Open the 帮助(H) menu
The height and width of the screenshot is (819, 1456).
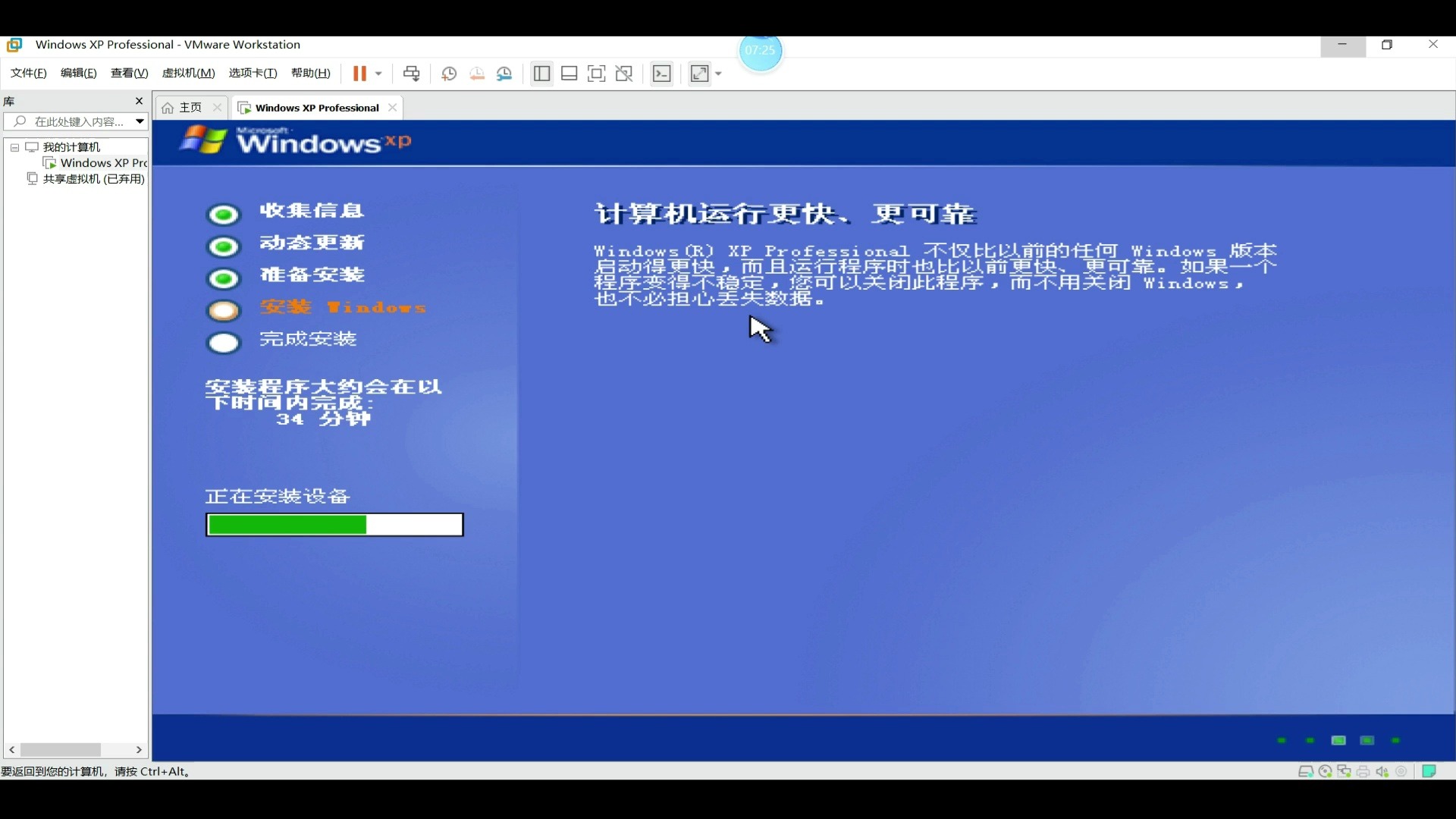click(x=311, y=73)
